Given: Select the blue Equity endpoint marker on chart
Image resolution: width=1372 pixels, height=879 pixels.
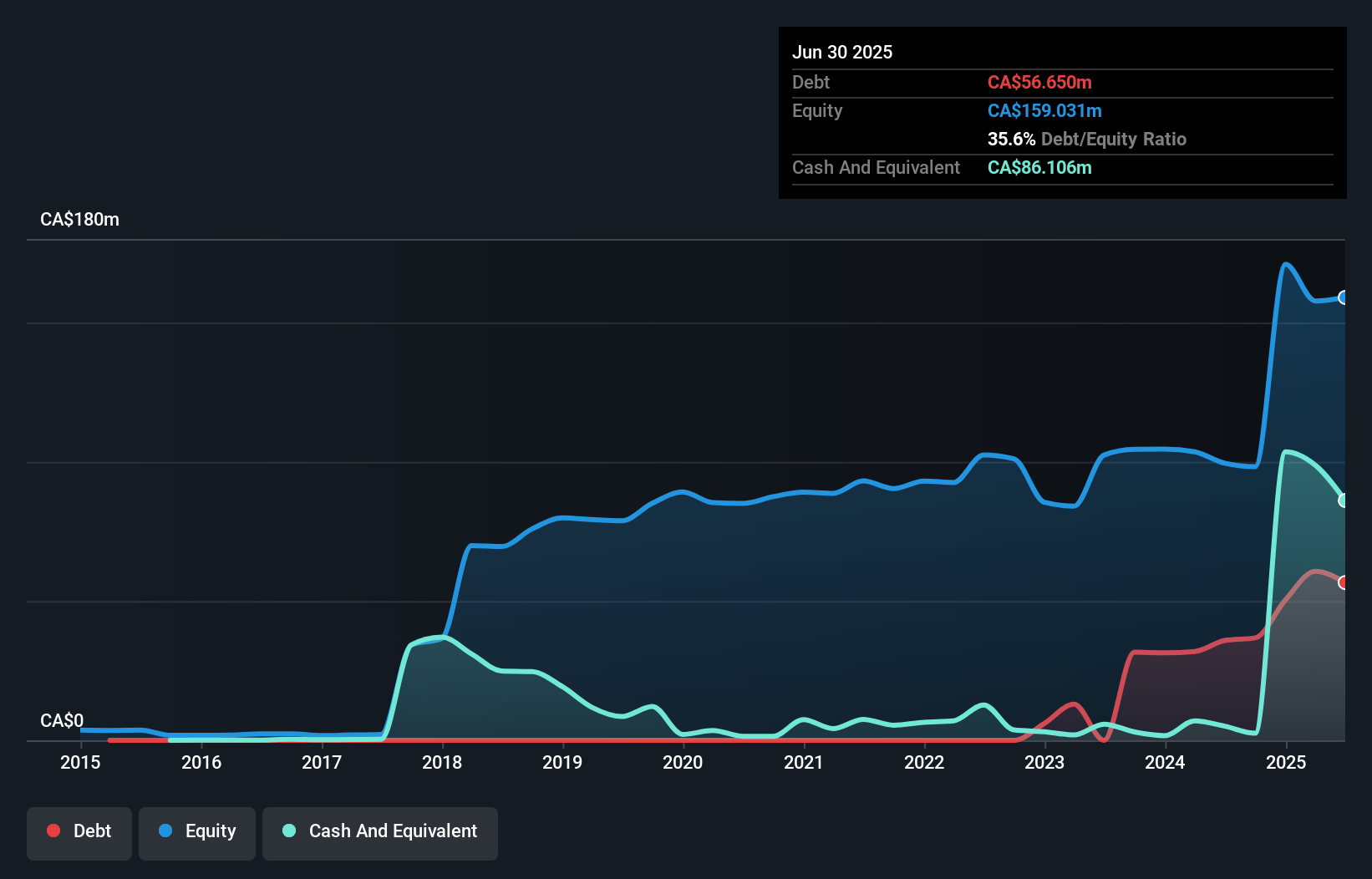Looking at the screenshot, I should tap(1344, 297).
